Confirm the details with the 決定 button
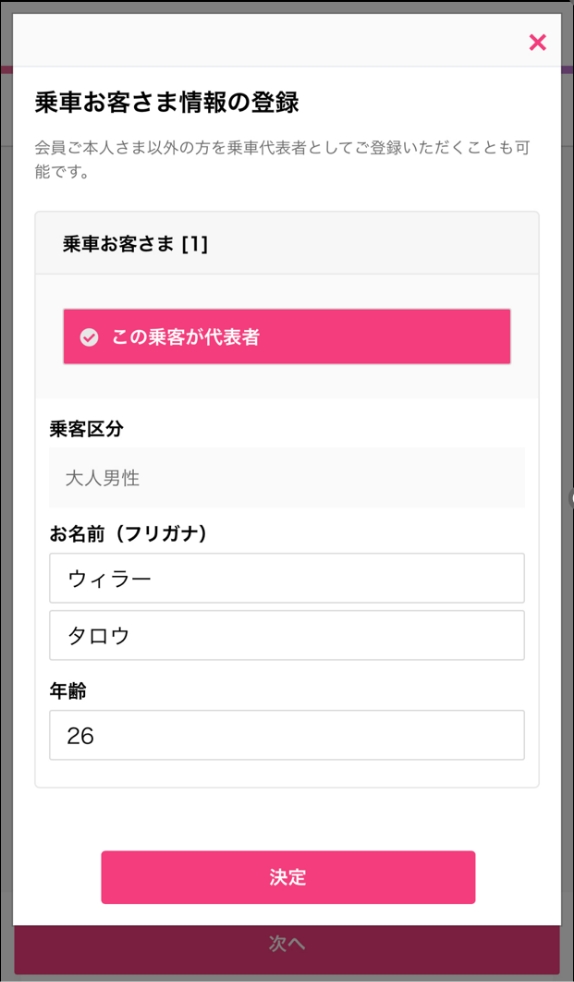Viewport: 574px width, 982px height. tap(288, 877)
